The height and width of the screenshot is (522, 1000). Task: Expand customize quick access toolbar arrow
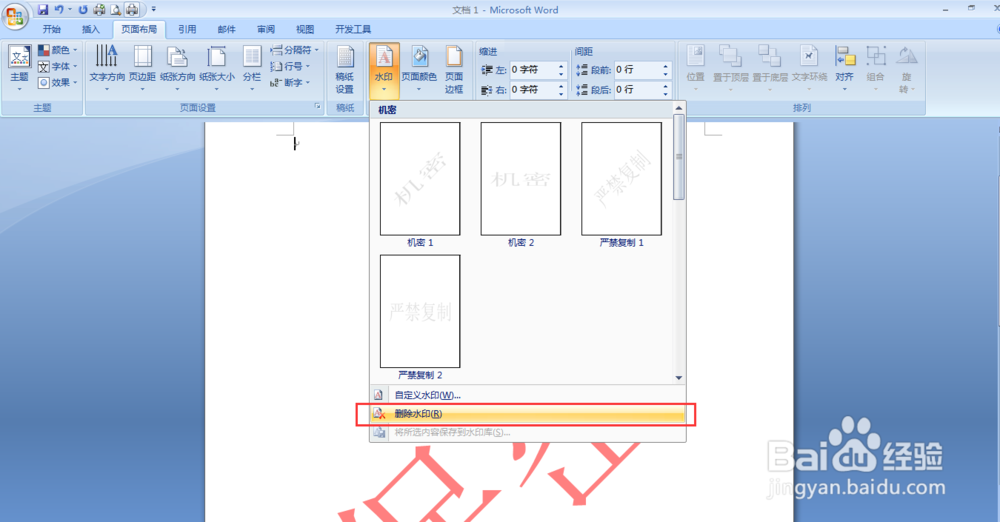(x=154, y=10)
